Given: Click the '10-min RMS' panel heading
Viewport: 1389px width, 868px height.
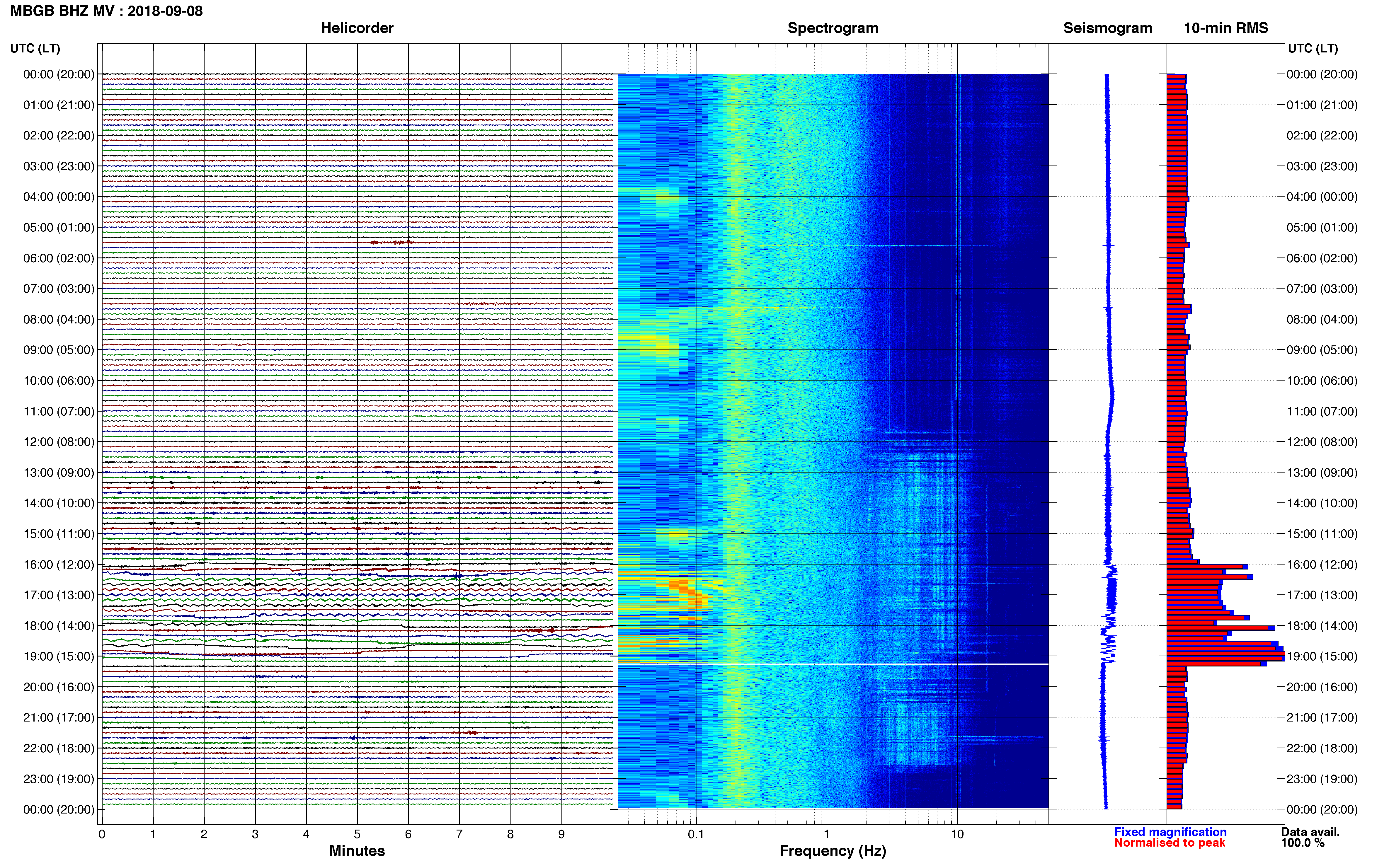Looking at the screenshot, I should click(1226, 28).
